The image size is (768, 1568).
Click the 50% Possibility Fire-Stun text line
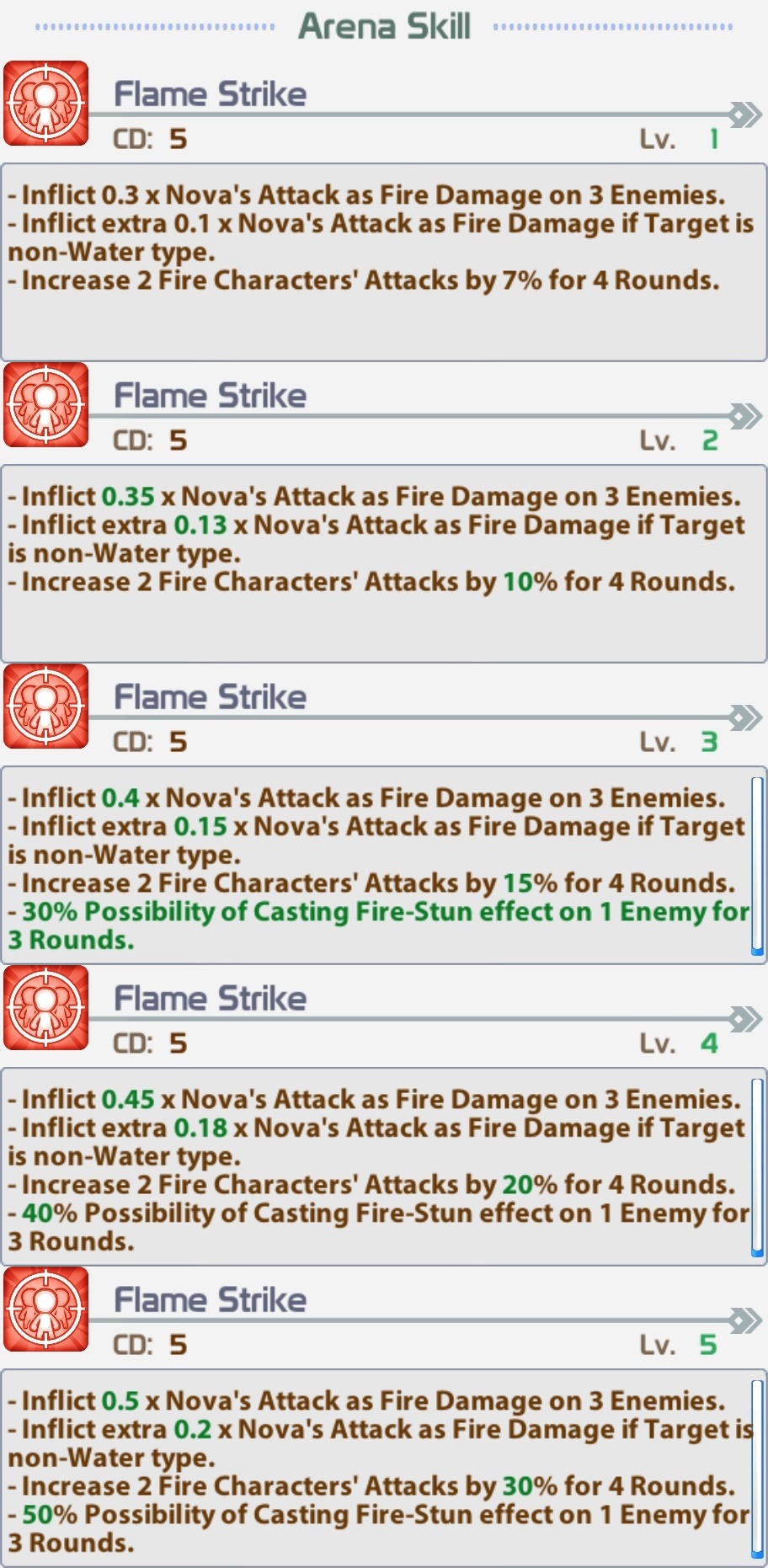click(377, 1528)
